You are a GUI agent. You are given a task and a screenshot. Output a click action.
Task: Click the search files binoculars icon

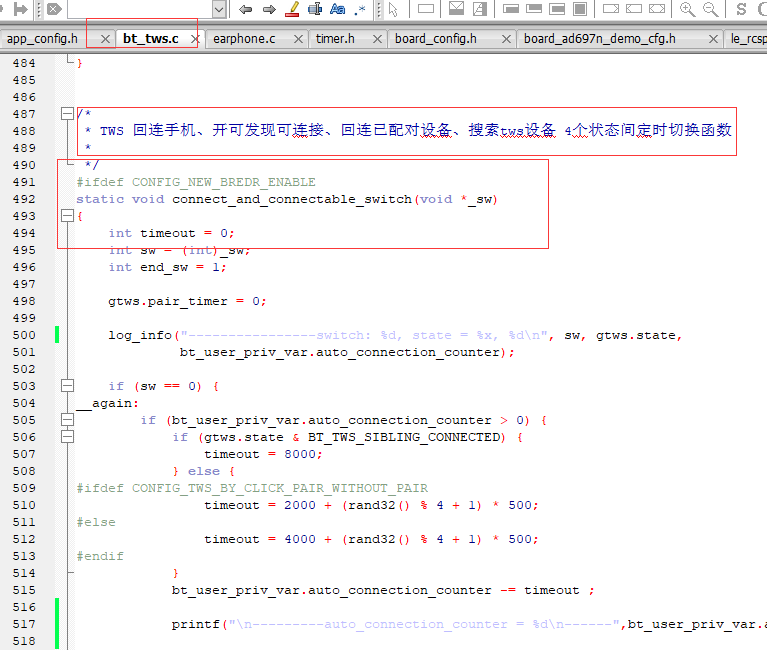(315, 9)
